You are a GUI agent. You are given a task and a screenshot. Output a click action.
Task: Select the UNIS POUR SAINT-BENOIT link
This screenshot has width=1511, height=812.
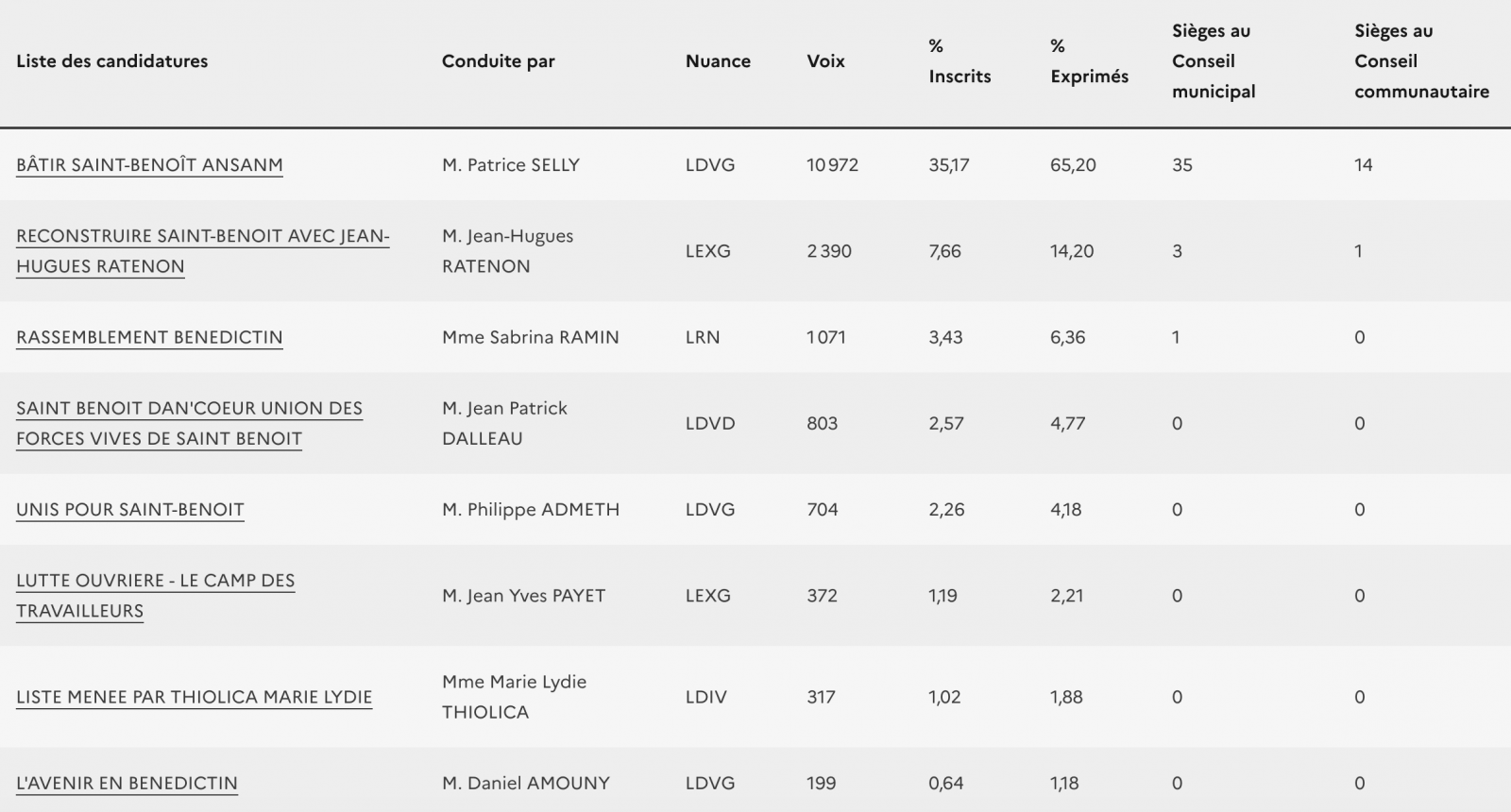click(x=130, y=509)
